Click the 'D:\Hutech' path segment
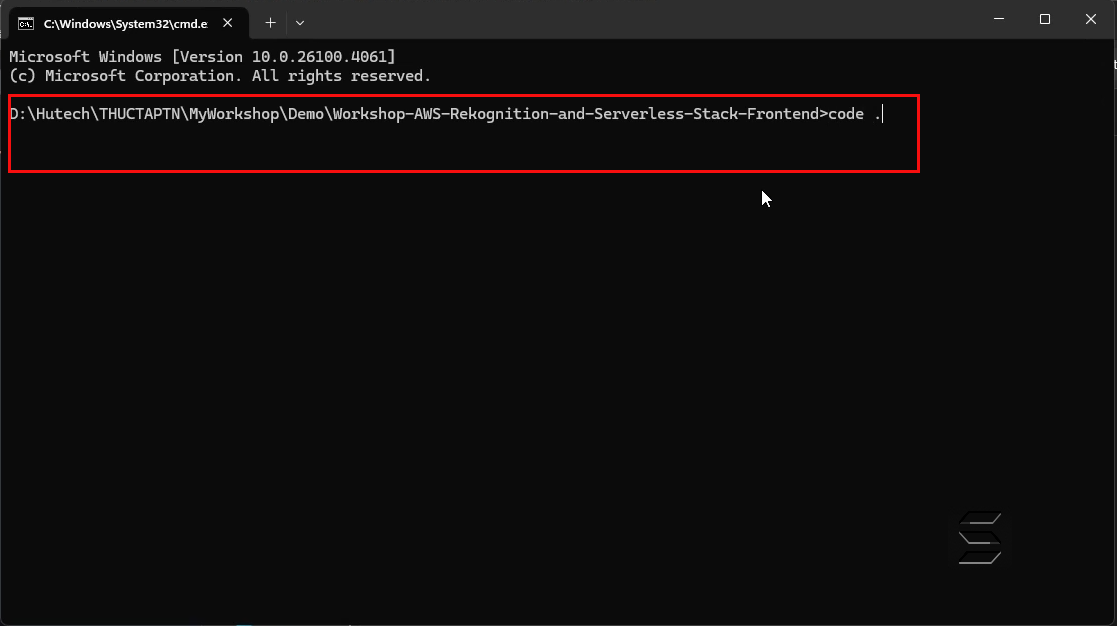The width and height of the screenshot is (1117, 626). click(50, 114)
